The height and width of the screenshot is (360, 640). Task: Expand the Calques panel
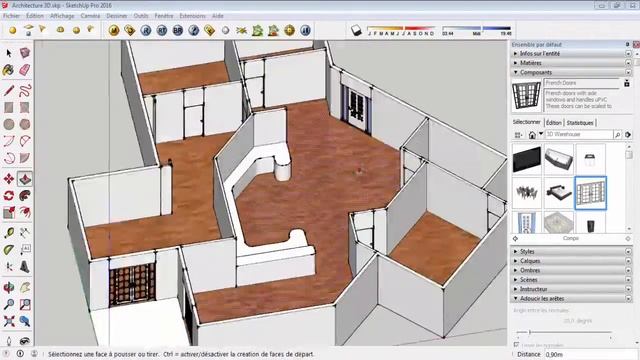pos(571,261)
